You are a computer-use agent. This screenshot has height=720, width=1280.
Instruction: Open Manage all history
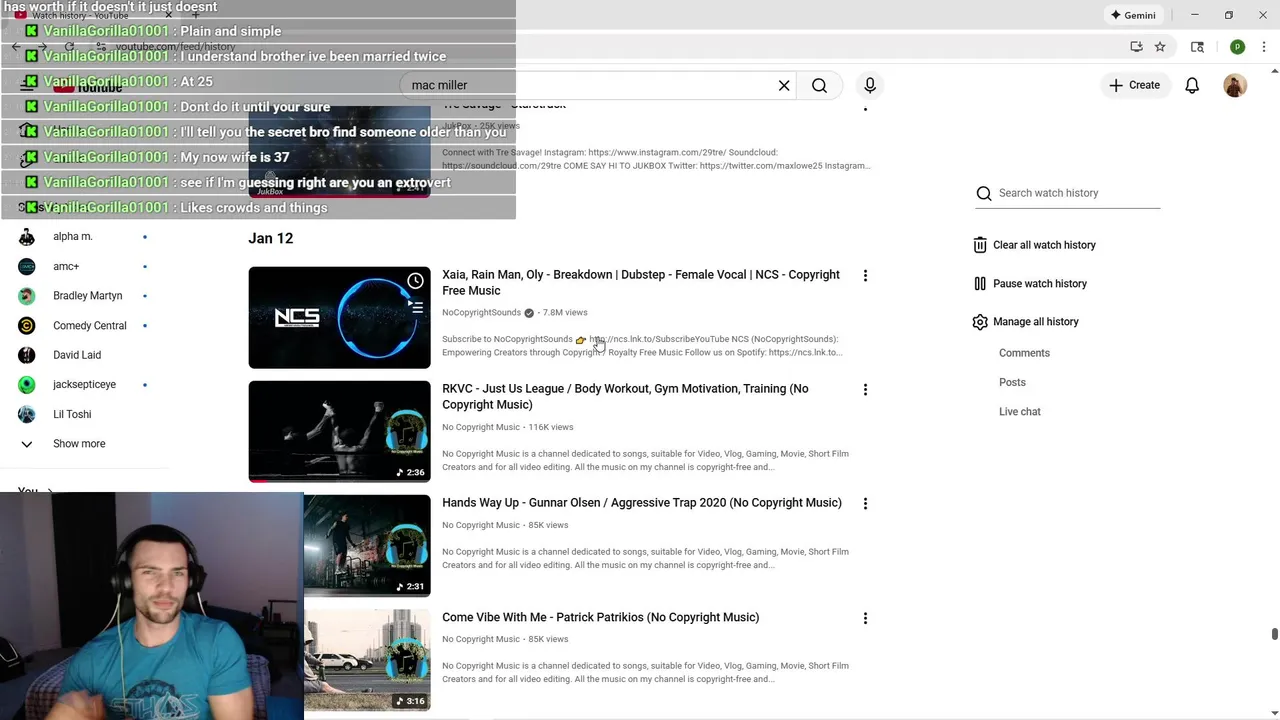pyautogui.click(x=1025, y=322)
